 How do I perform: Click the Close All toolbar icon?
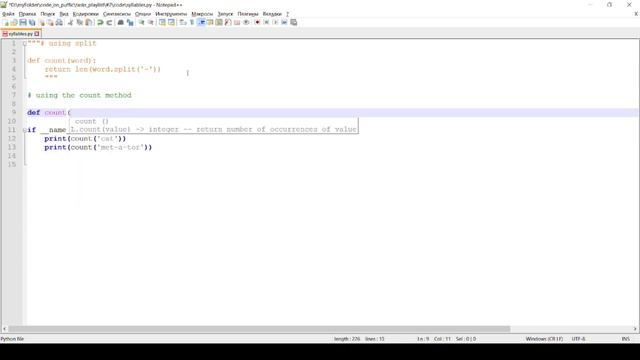(x=50, y=22)
